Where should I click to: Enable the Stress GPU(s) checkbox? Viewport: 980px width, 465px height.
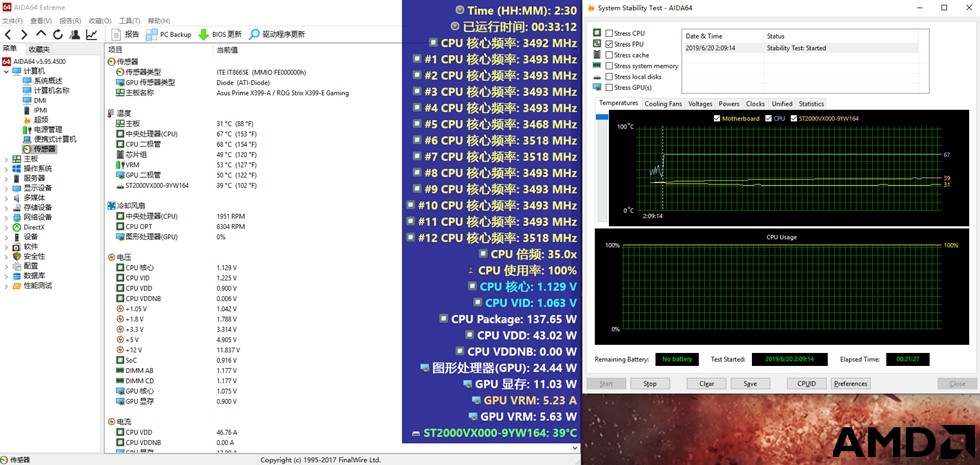(x=609, y=88)
